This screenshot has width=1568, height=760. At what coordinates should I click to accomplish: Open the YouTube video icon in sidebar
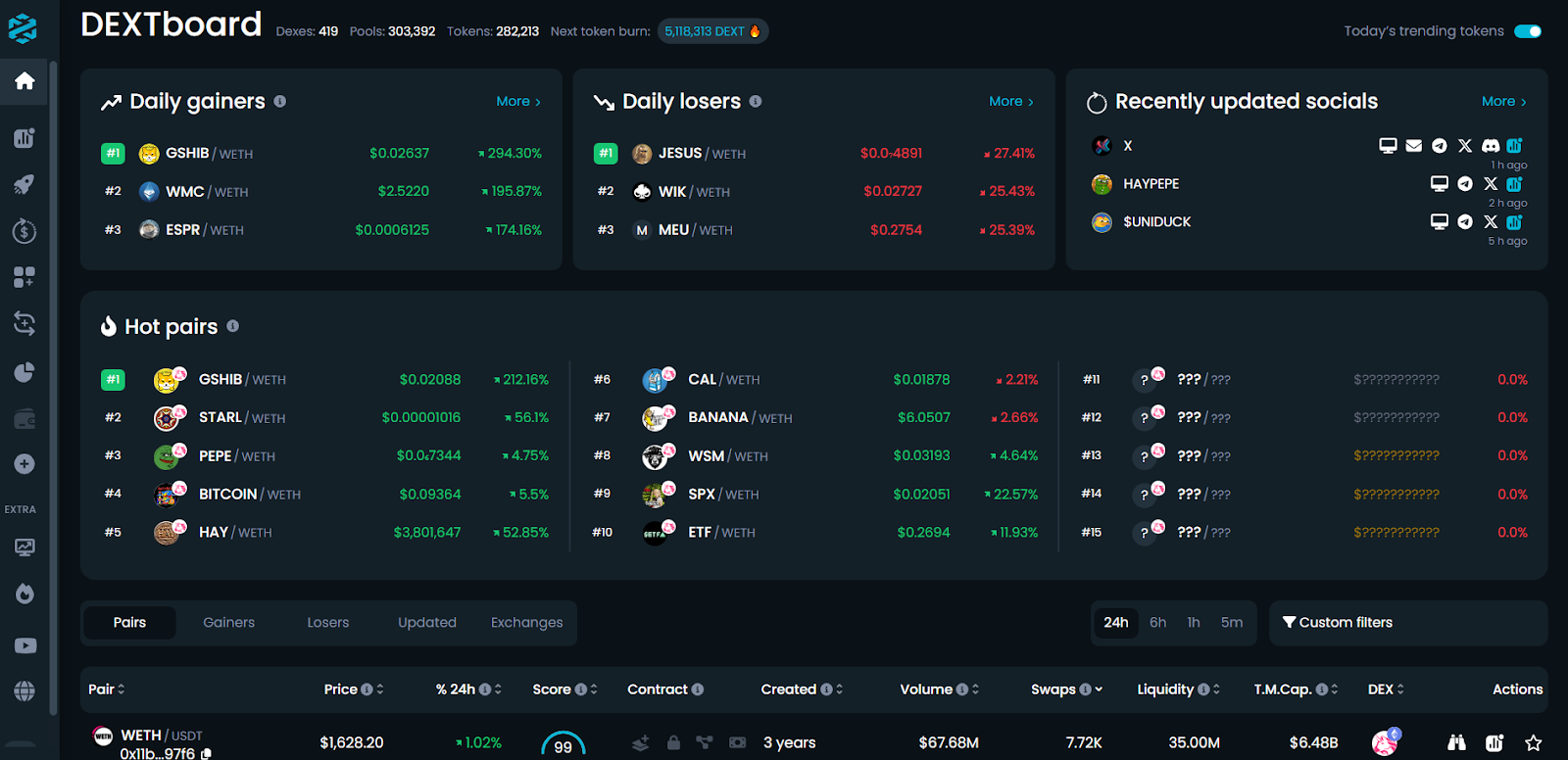tap(24, 645)
